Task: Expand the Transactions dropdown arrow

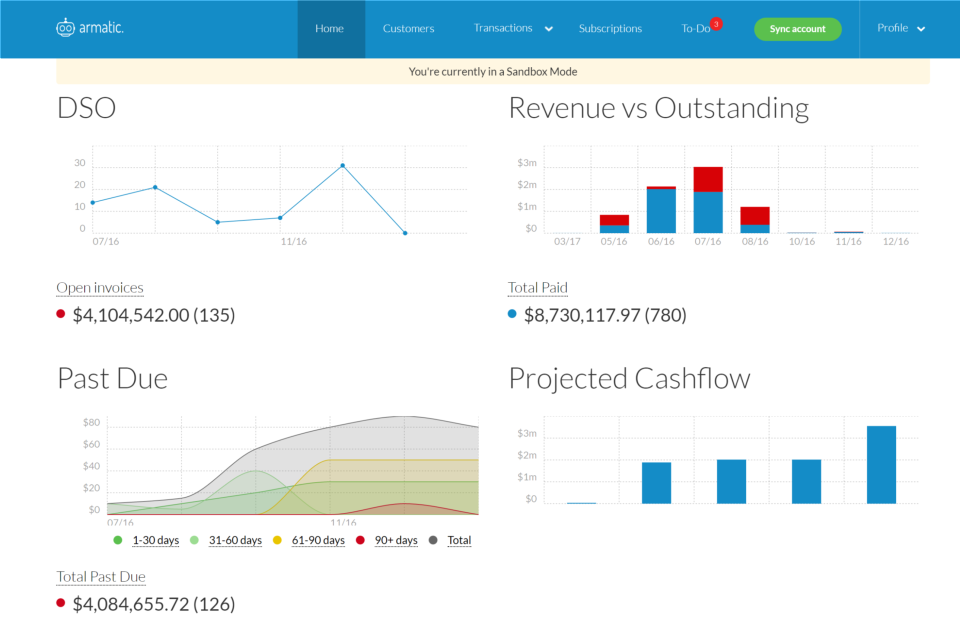Action: 549,29
